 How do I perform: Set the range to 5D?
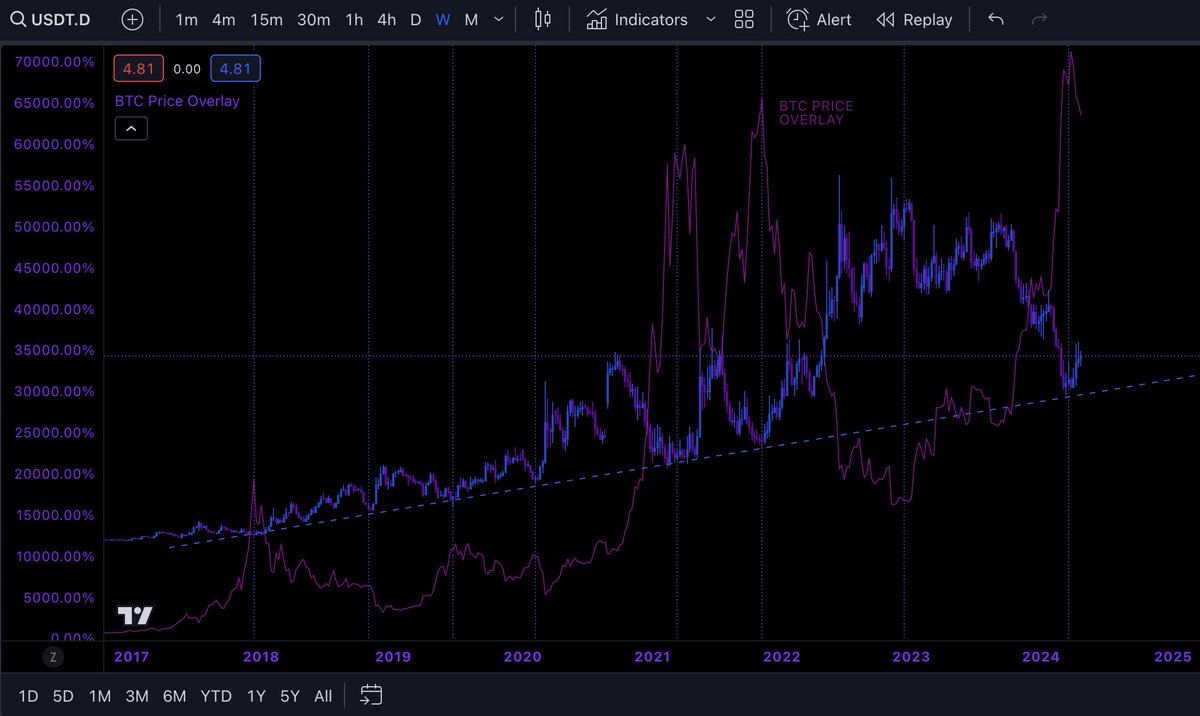pos(63,696)
